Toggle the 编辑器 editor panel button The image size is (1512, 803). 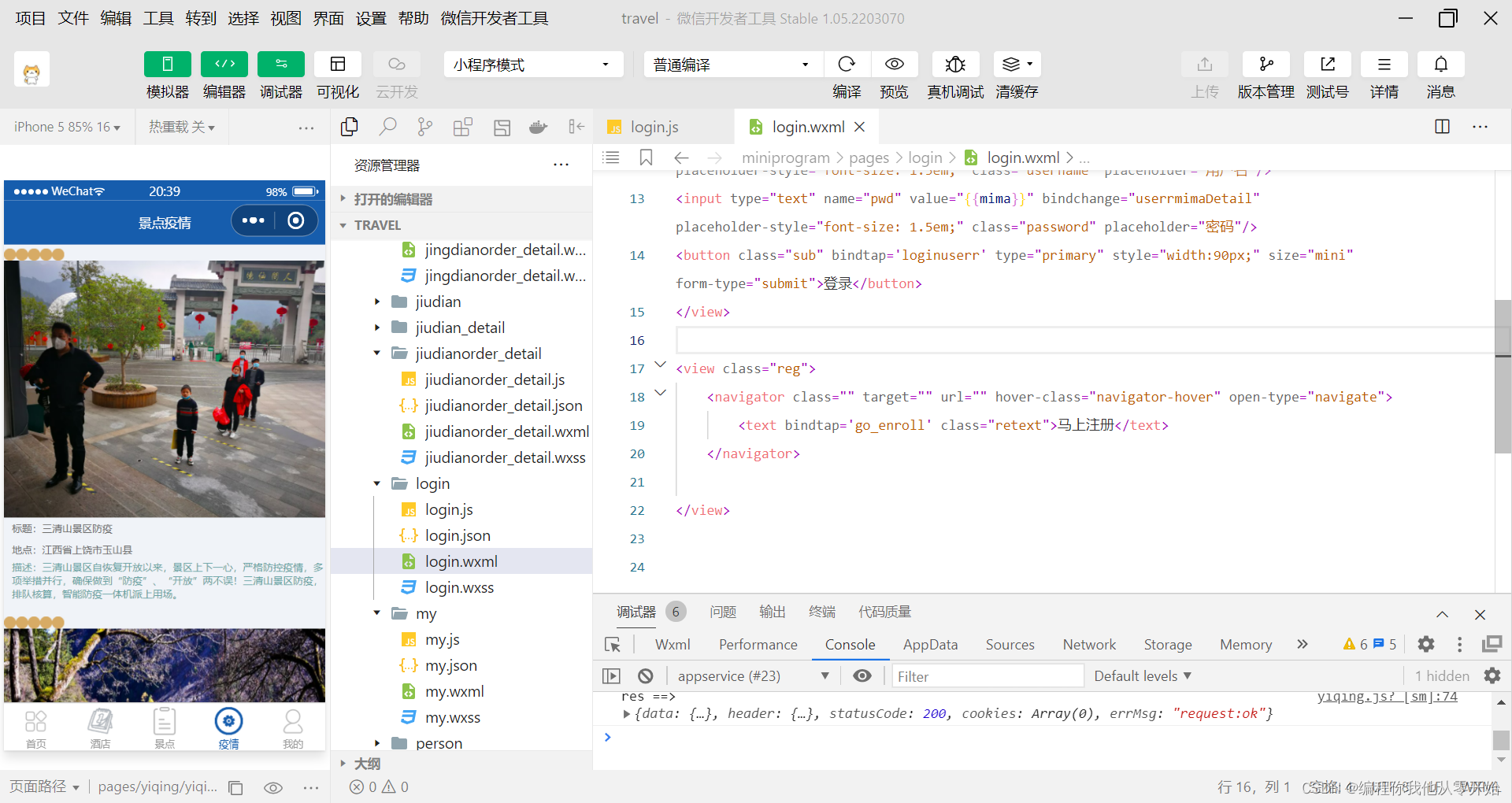pyautogui.click(x=224, y=64)
